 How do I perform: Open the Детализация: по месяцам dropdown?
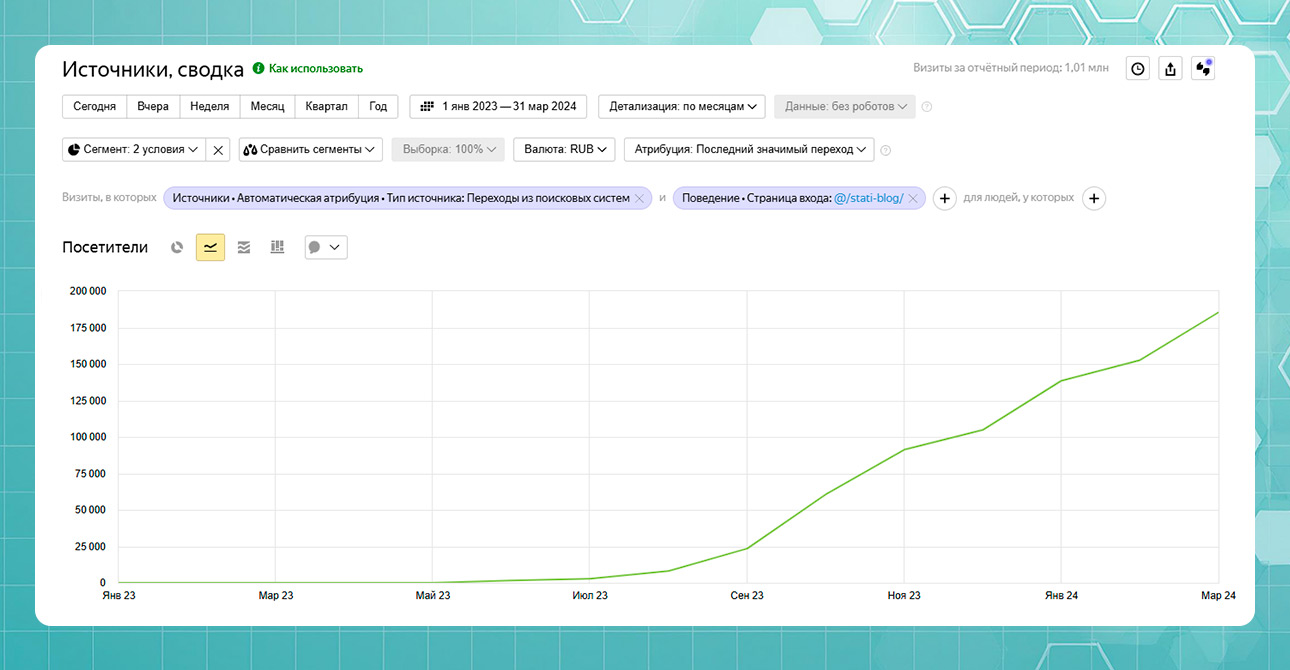click(x=682, y=106)
